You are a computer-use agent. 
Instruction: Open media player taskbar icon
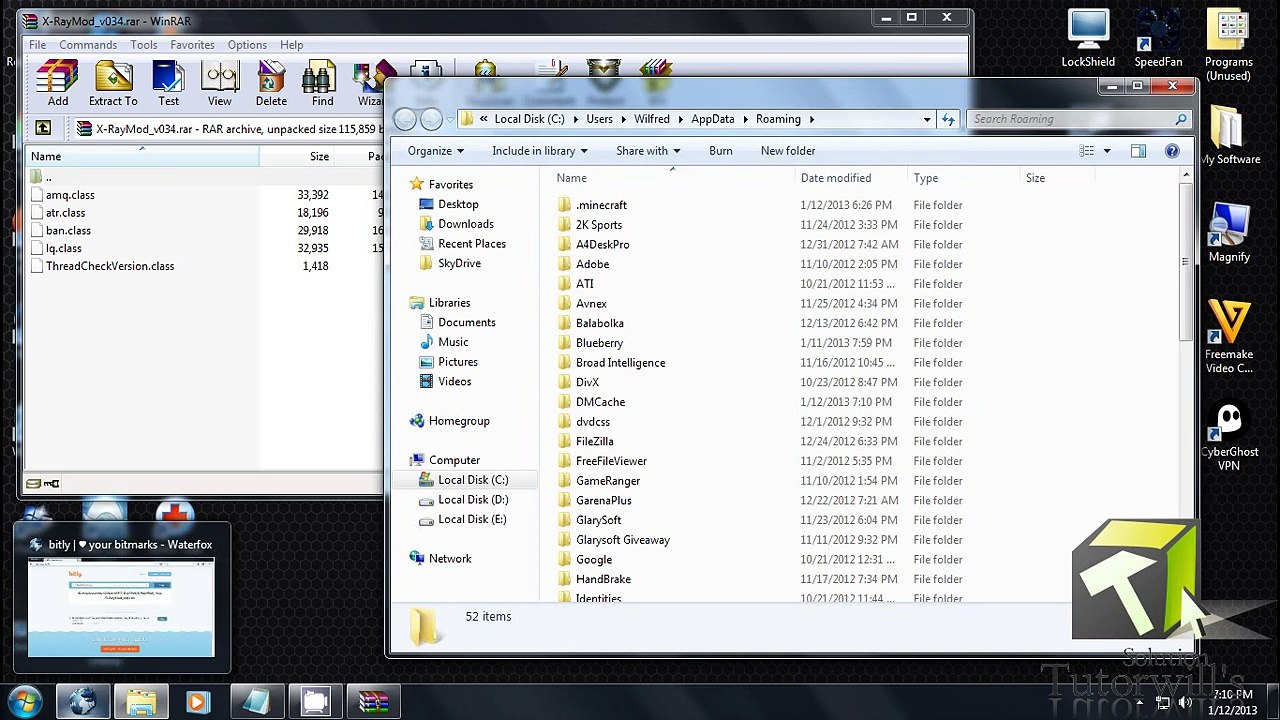[198, 702]
